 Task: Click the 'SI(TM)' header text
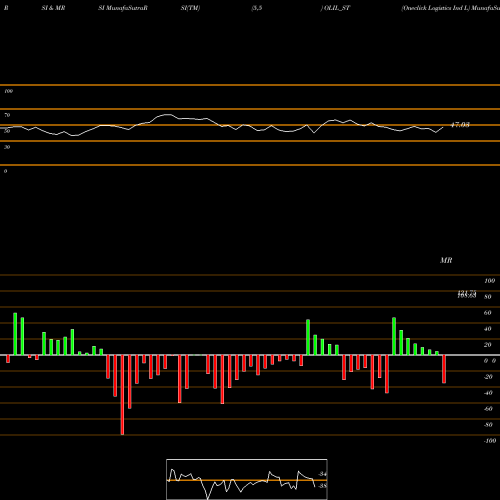(190, 8)
